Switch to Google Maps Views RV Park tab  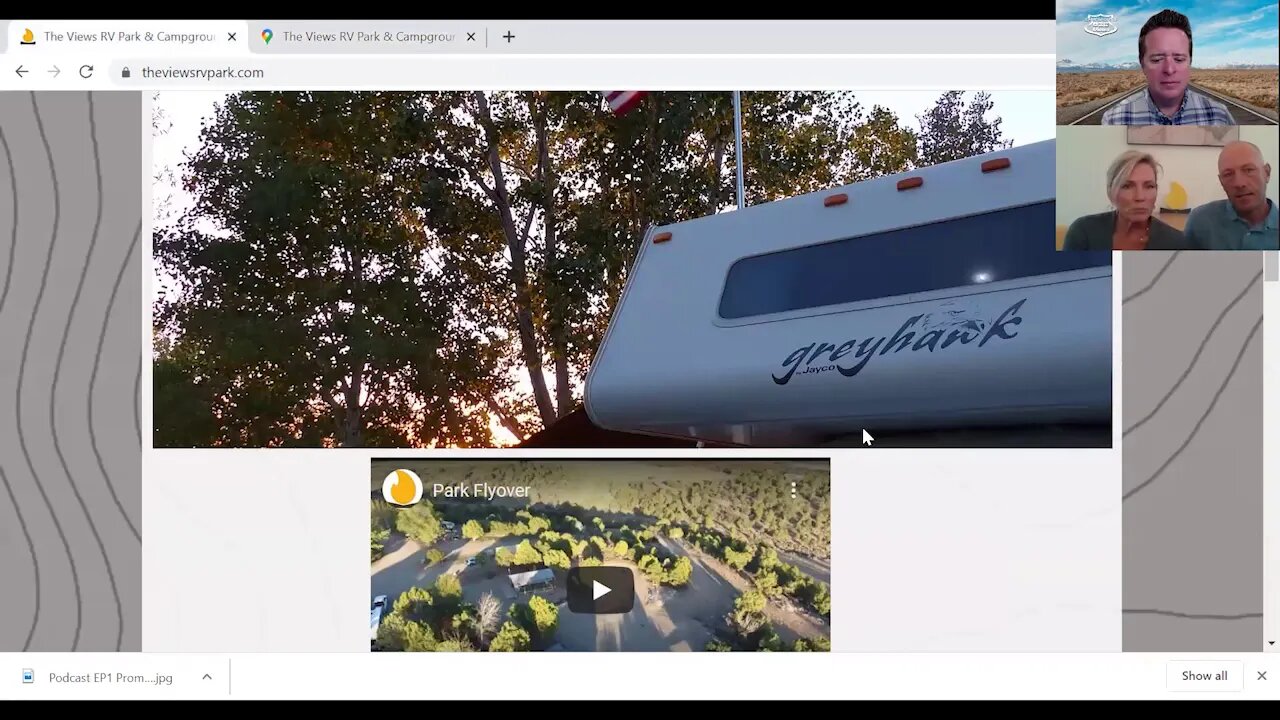368,36
